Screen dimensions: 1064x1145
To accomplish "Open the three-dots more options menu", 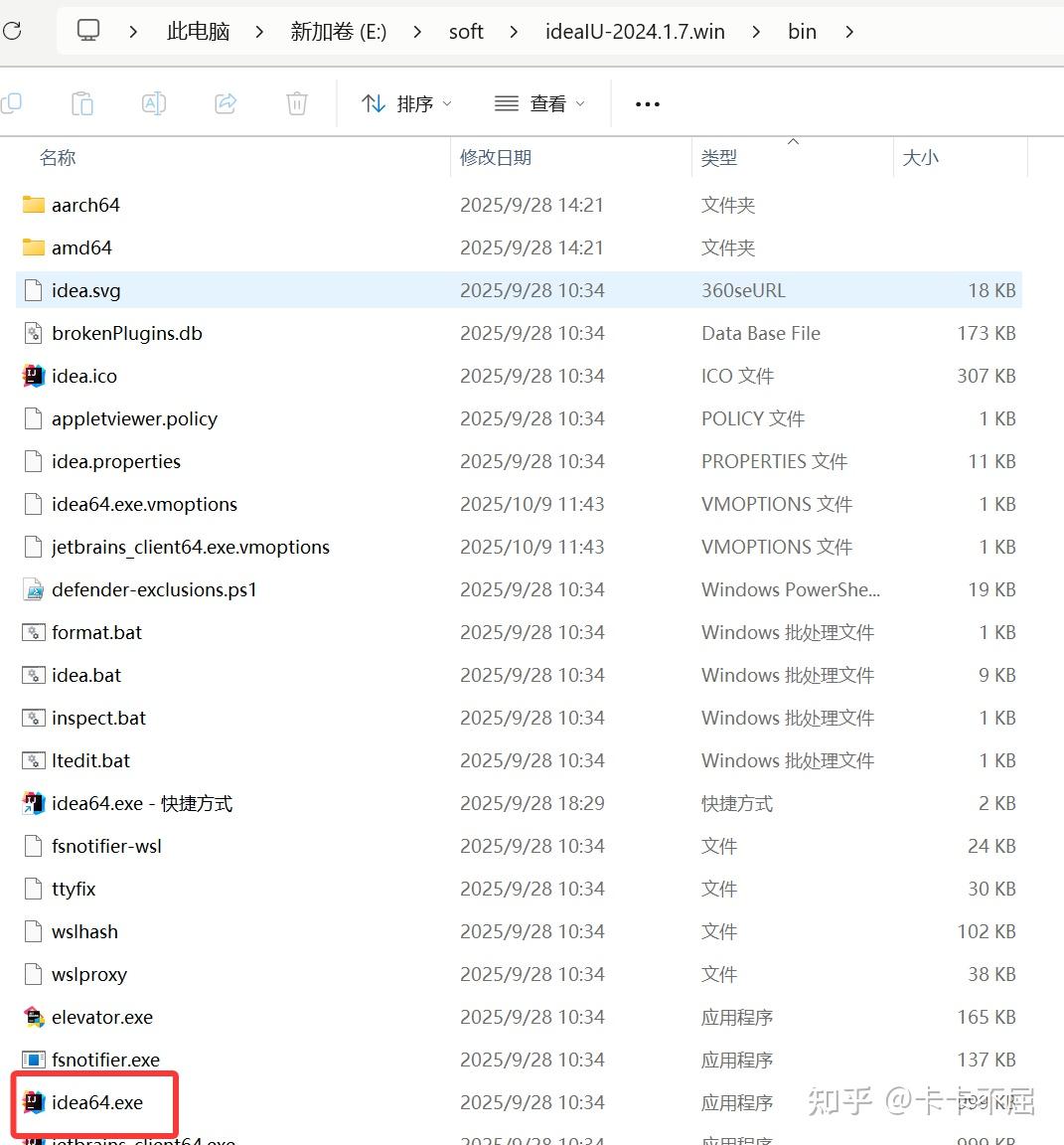I will click(648, 104).
